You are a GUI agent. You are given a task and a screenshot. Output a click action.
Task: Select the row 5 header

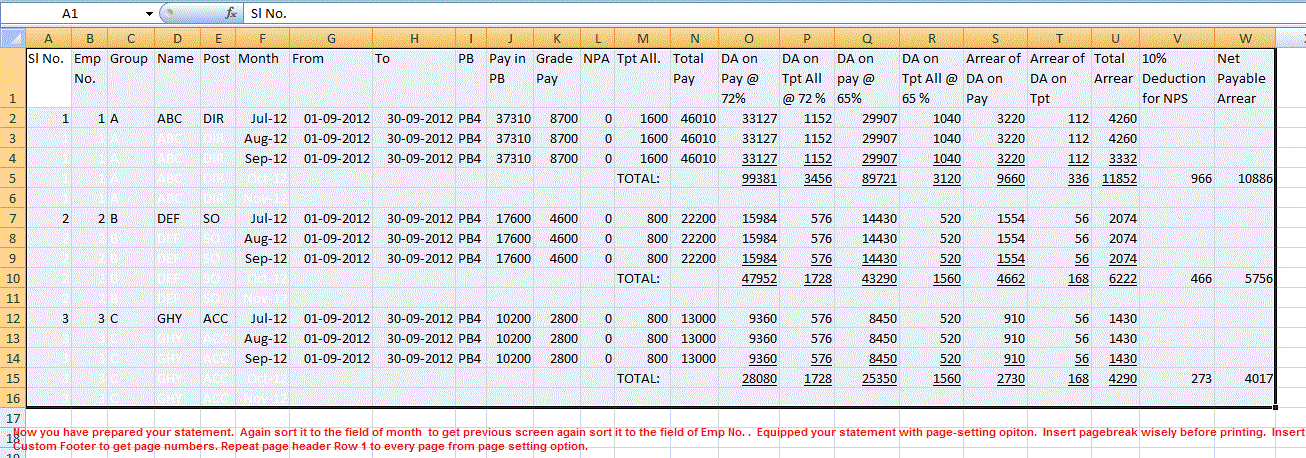tap(12, 178)
